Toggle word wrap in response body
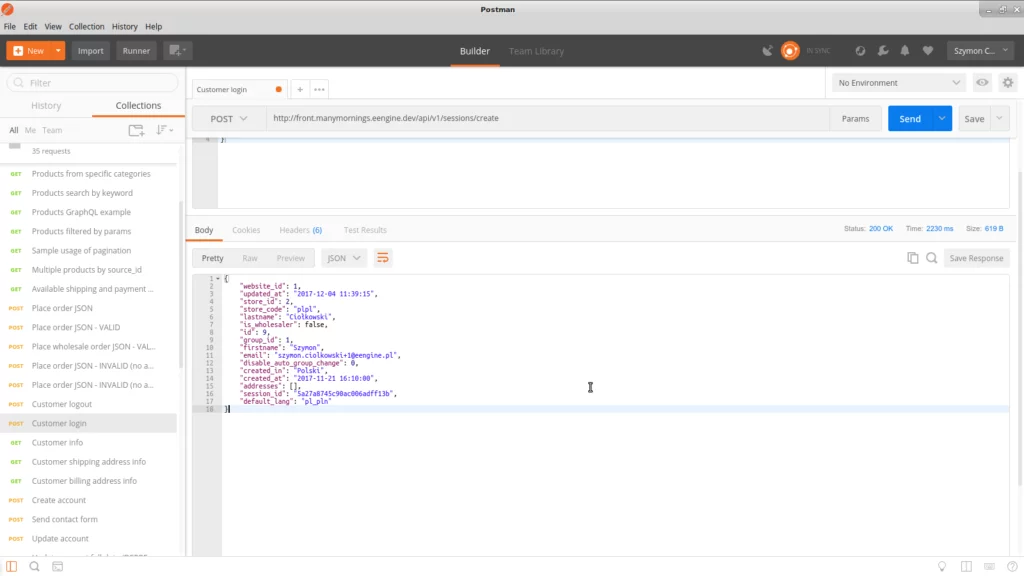The width and height of the screenshot is (1024, 576). click(x=383, y=258)
